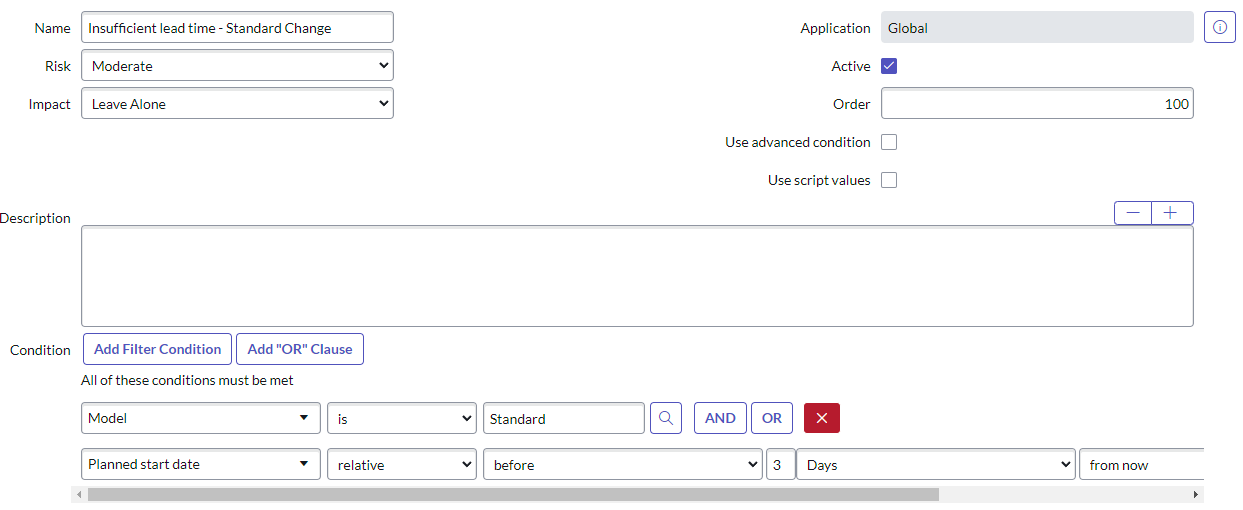
Task: Uncheck the Active checkbox
Action: 889,66
